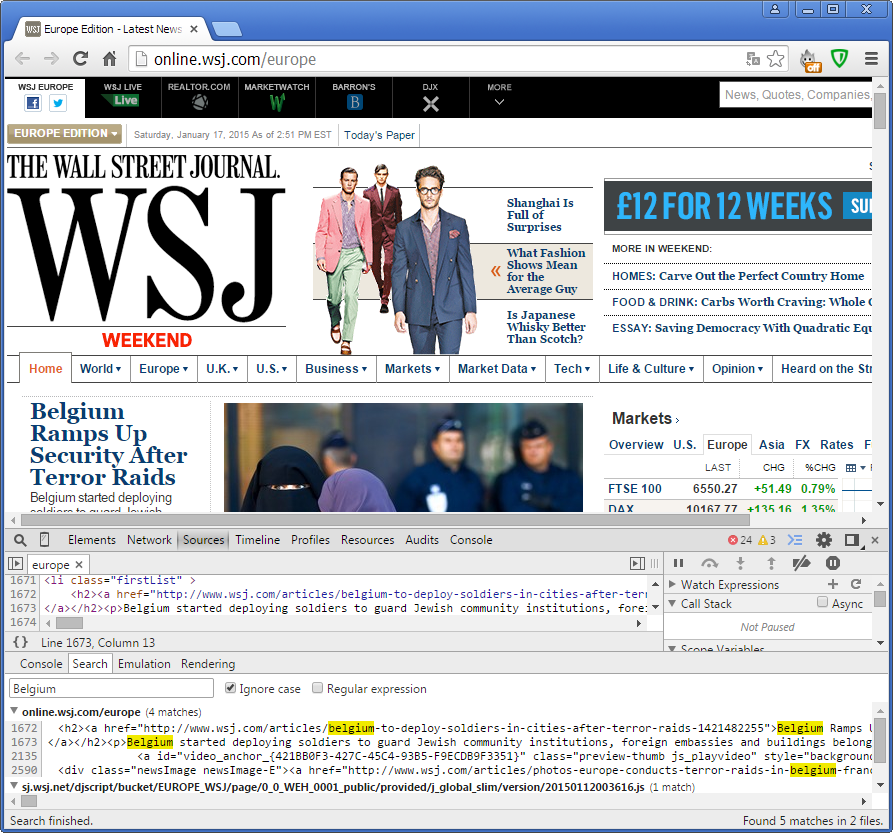Step out of current function icon
893x833 pixels.
[x=771, y=563]
